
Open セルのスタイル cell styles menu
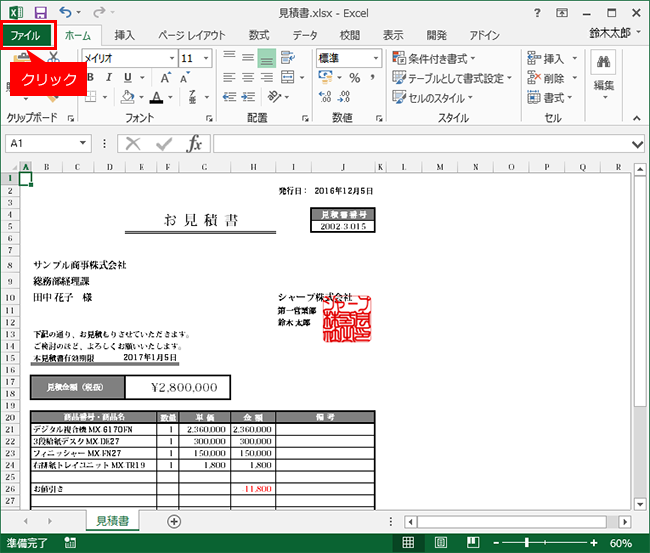(x=432, y=98)
